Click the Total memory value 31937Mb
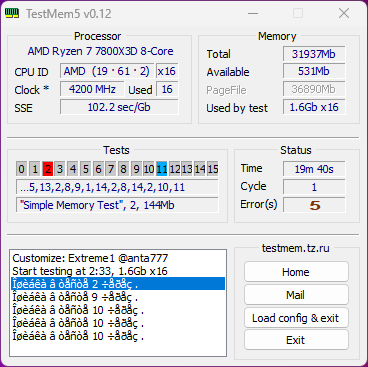The image size is (368, 367). (x=314, y=54)
